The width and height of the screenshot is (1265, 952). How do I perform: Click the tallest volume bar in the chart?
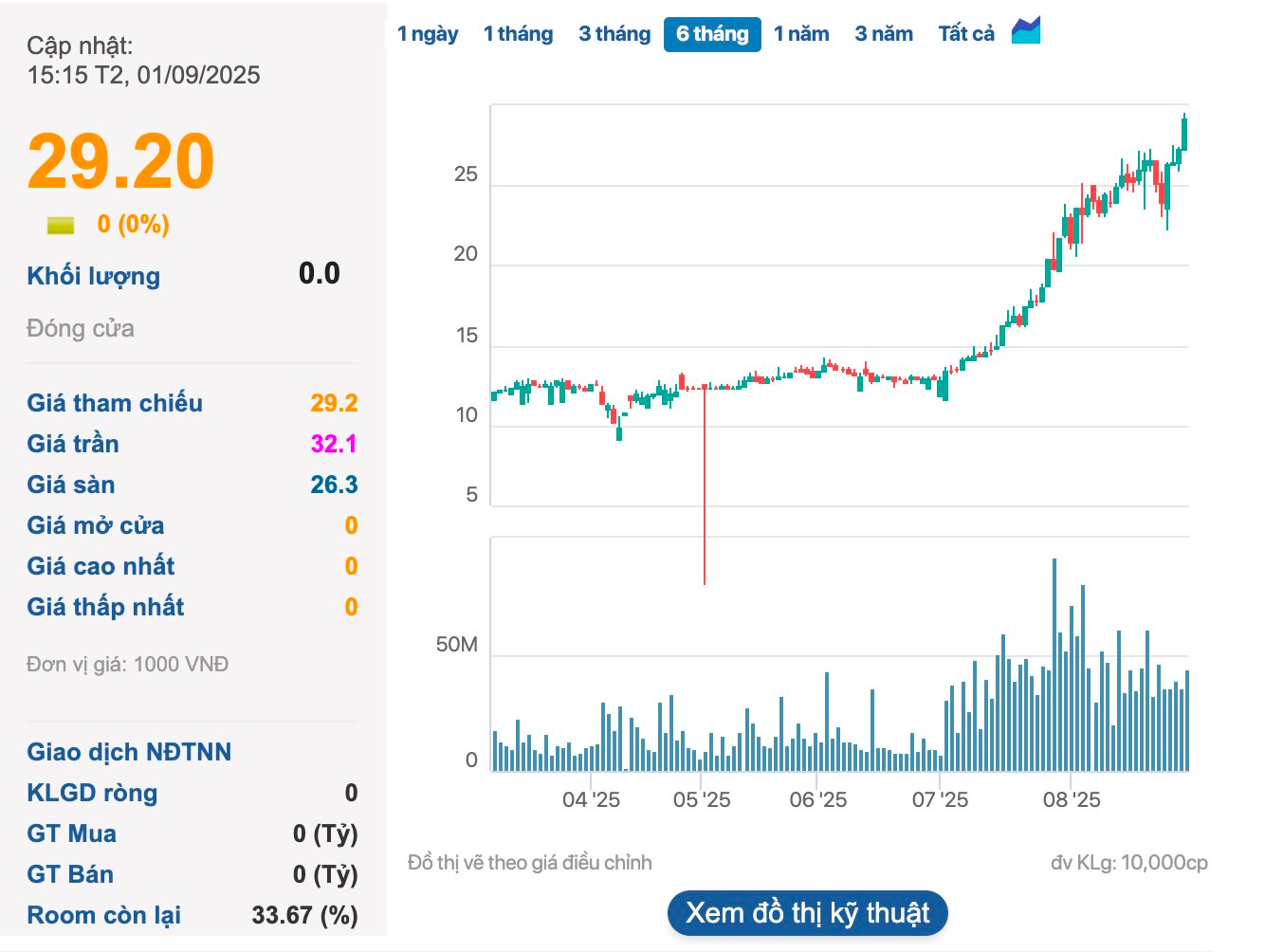point(1054,664)
